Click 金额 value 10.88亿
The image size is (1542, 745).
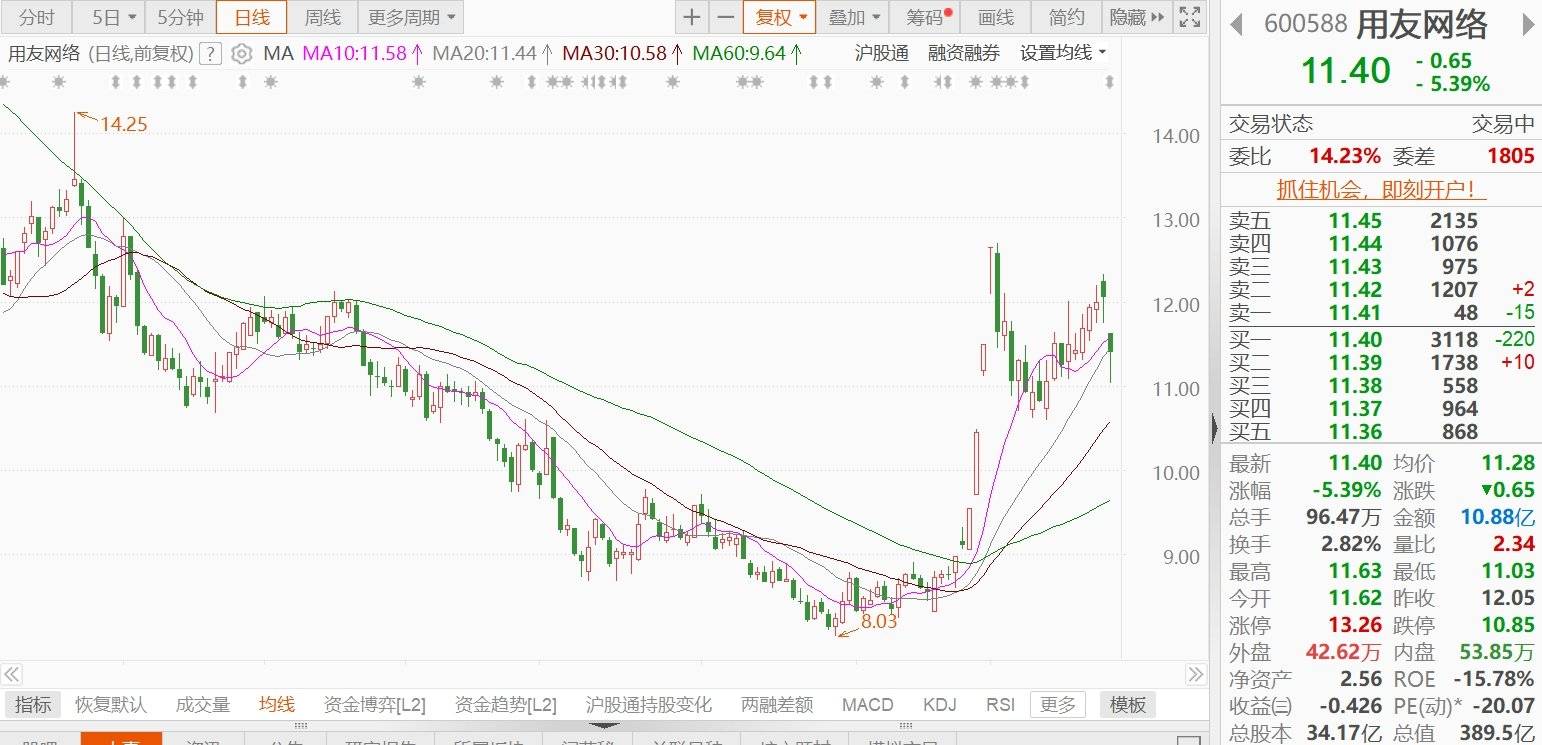tap(1496, 518)
